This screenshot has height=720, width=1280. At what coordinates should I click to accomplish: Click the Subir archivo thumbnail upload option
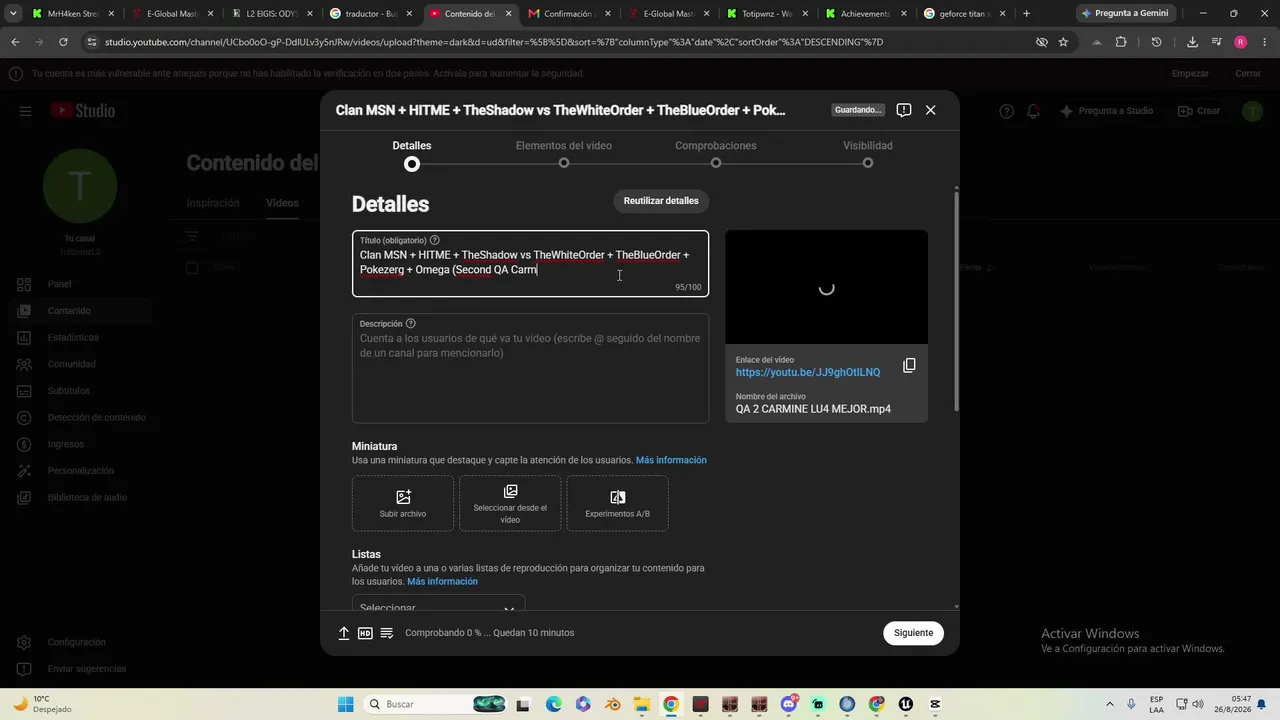403,503
